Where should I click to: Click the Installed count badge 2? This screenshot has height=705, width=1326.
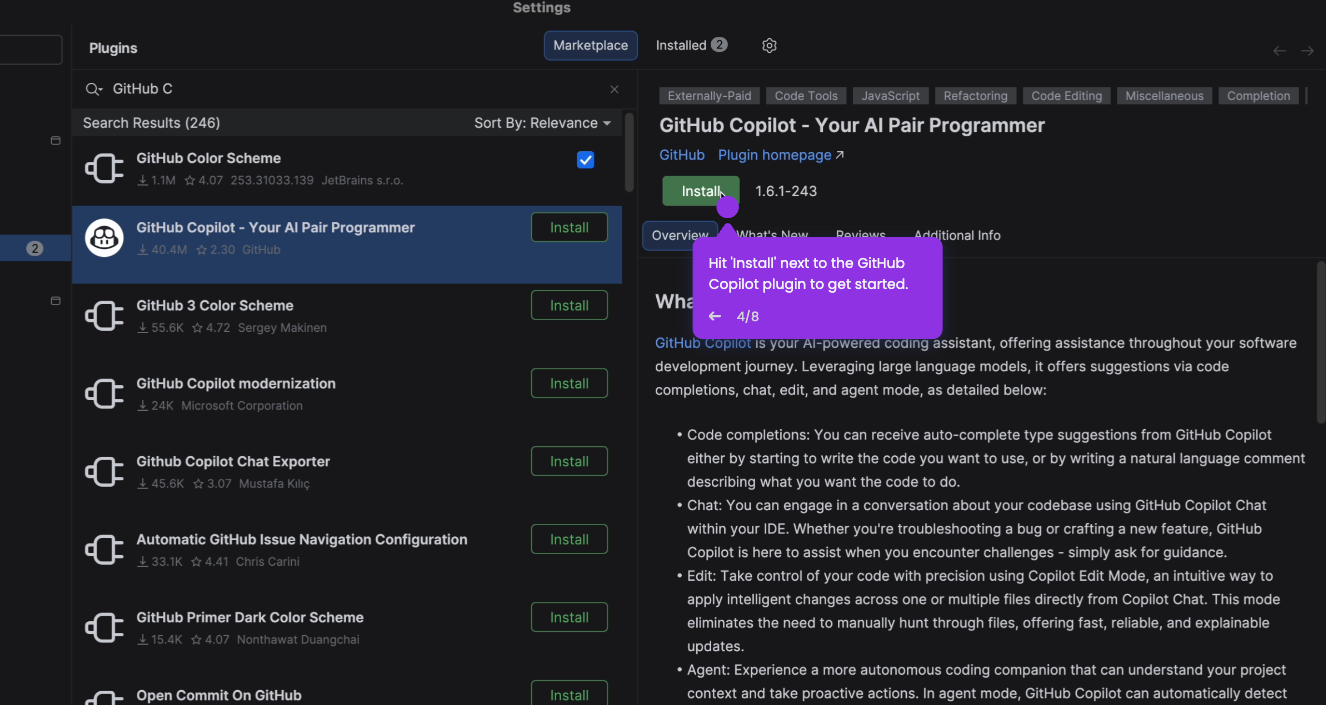[x=719, y=45]
